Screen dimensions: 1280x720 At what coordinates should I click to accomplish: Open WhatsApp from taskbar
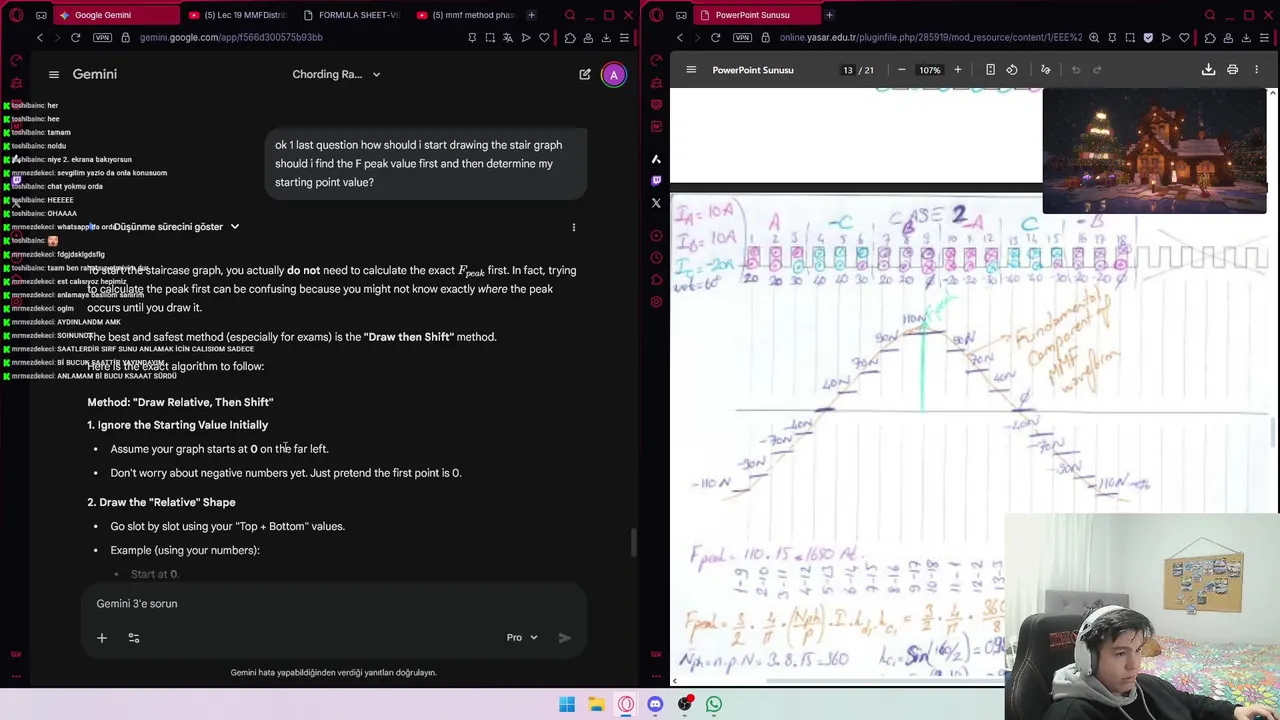(x=714, y=704)
